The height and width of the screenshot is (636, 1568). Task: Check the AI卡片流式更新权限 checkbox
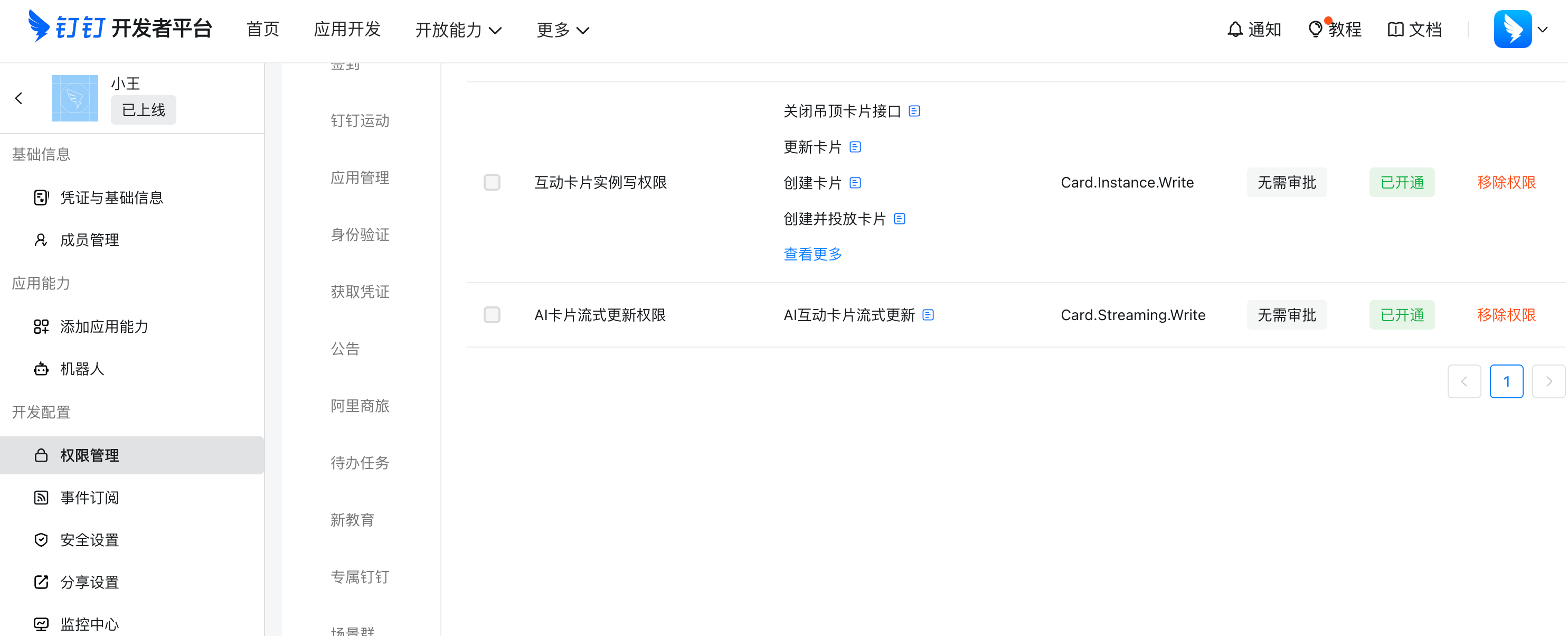492,314
